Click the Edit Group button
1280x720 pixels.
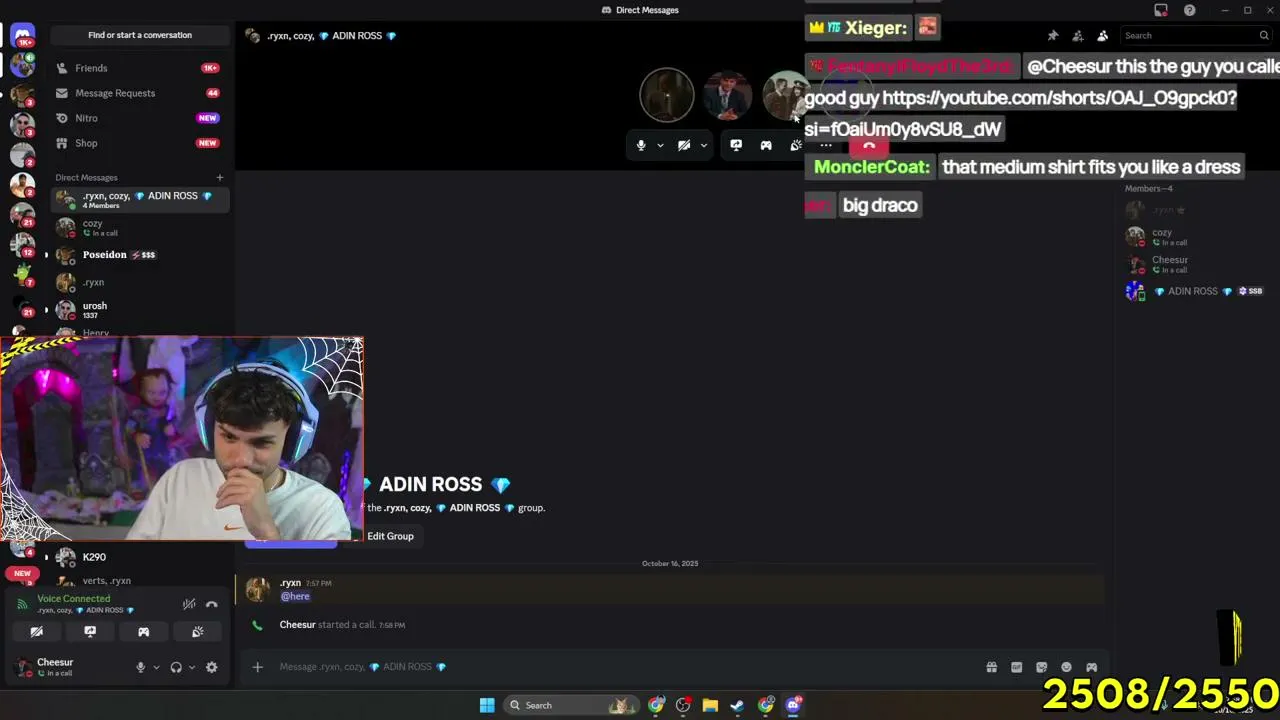[x=390, y=536]
